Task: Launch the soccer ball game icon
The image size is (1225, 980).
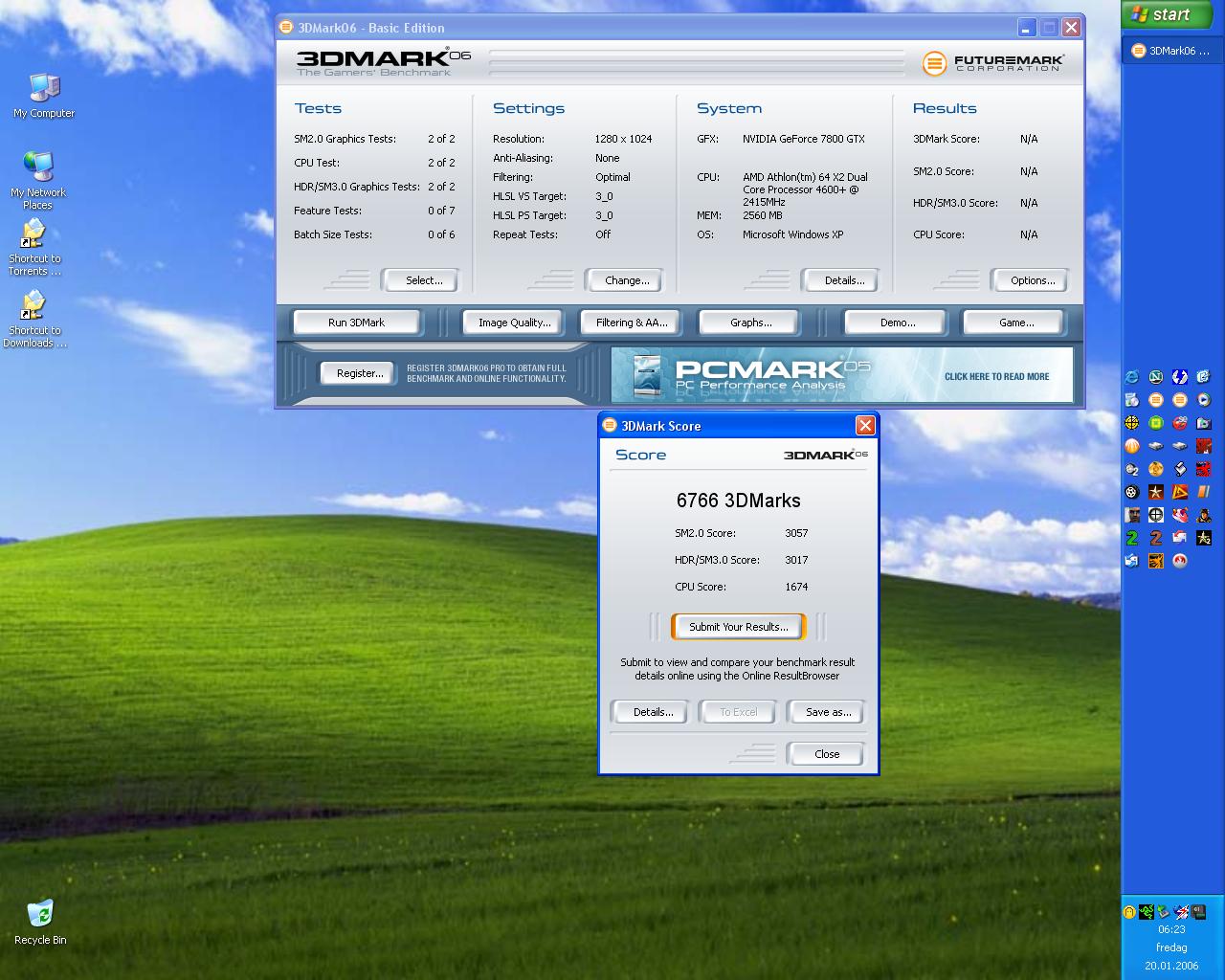Action: 1131,492
